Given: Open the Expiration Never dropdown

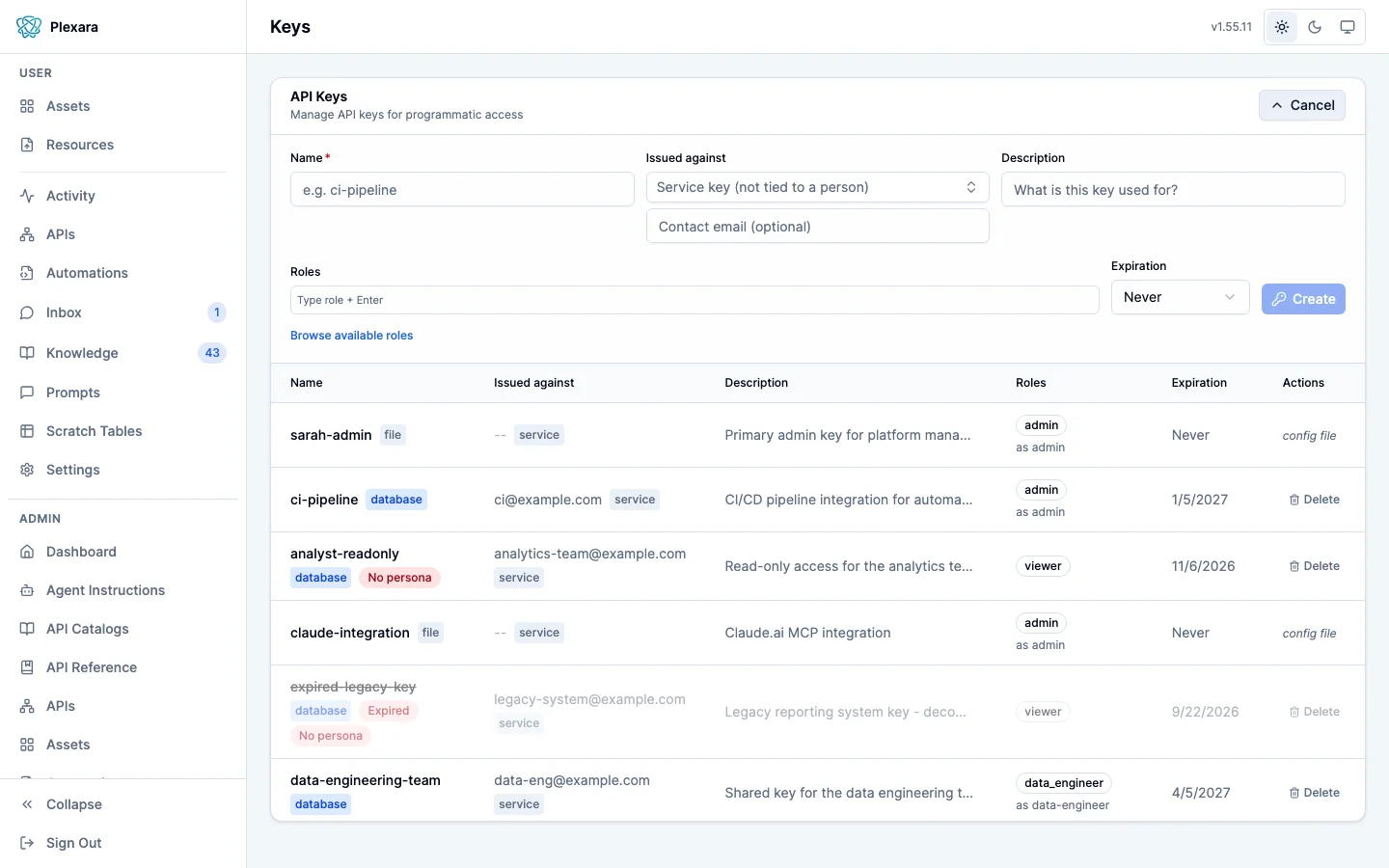Looking at the screenshot, I should click(x=1181, y=297).
